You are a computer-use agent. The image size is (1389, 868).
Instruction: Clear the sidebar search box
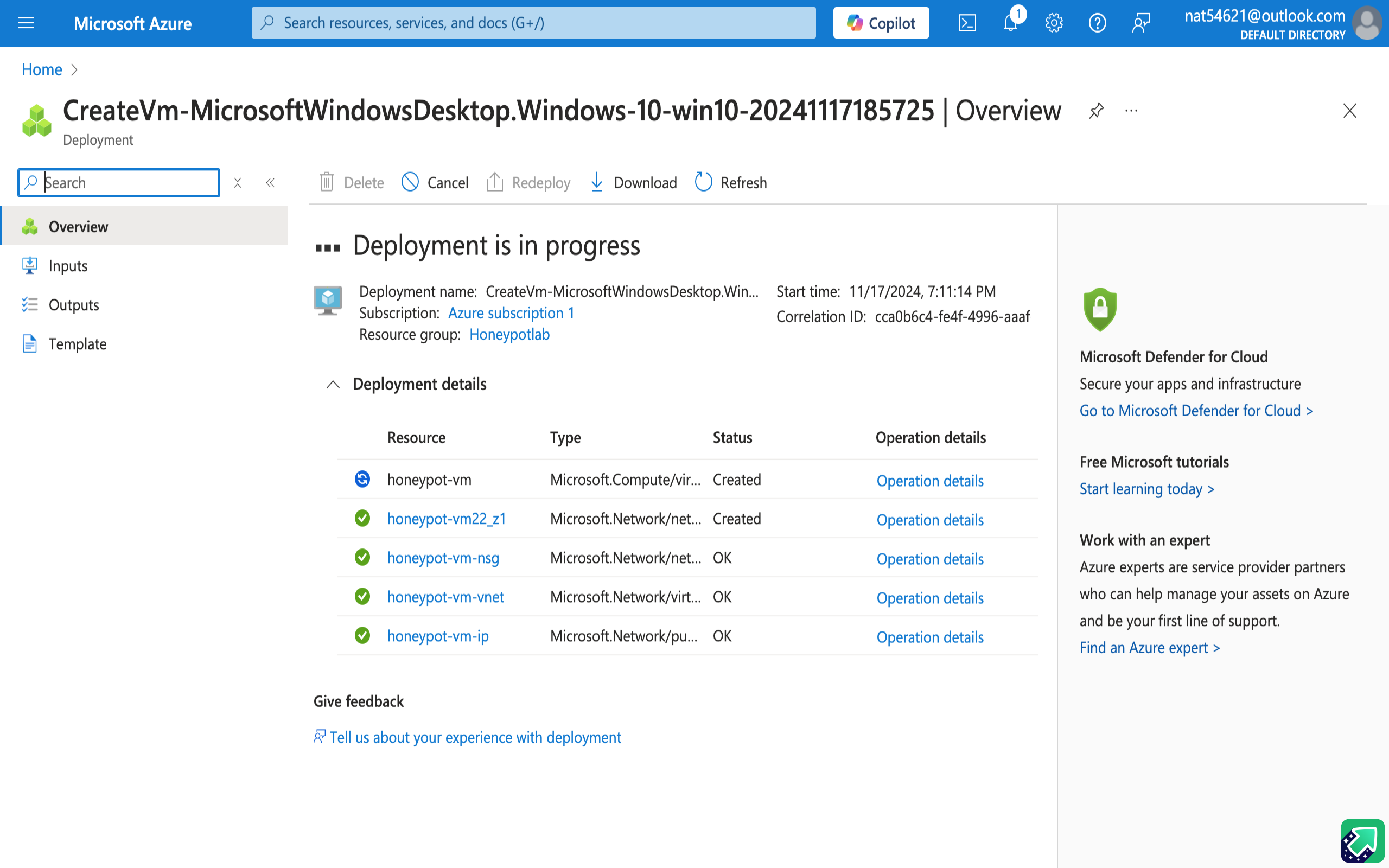(x=238, y=183)
